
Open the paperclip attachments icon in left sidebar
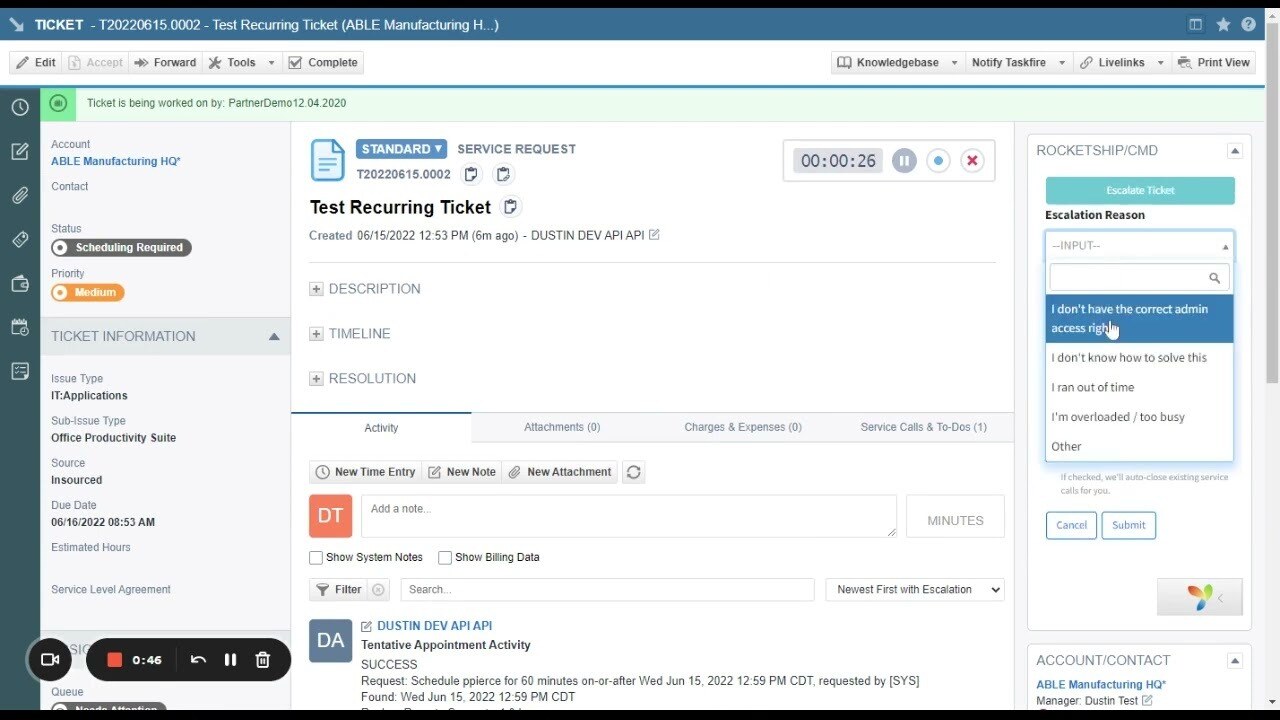tap(20, 196)
